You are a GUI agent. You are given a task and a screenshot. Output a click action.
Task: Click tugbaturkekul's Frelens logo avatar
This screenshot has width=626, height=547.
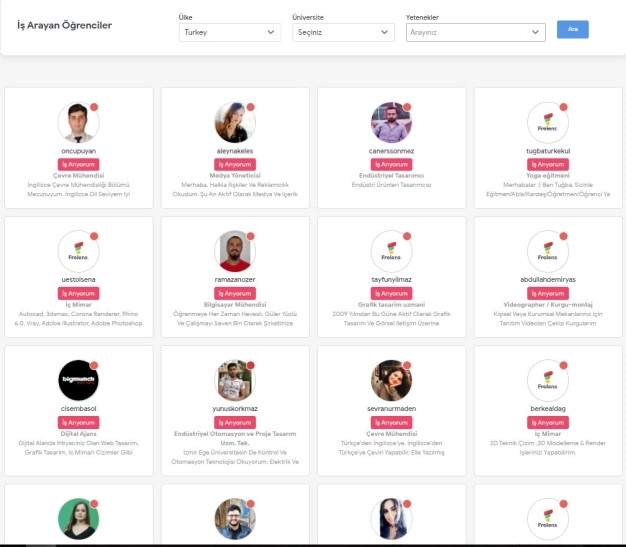[547, 123]
